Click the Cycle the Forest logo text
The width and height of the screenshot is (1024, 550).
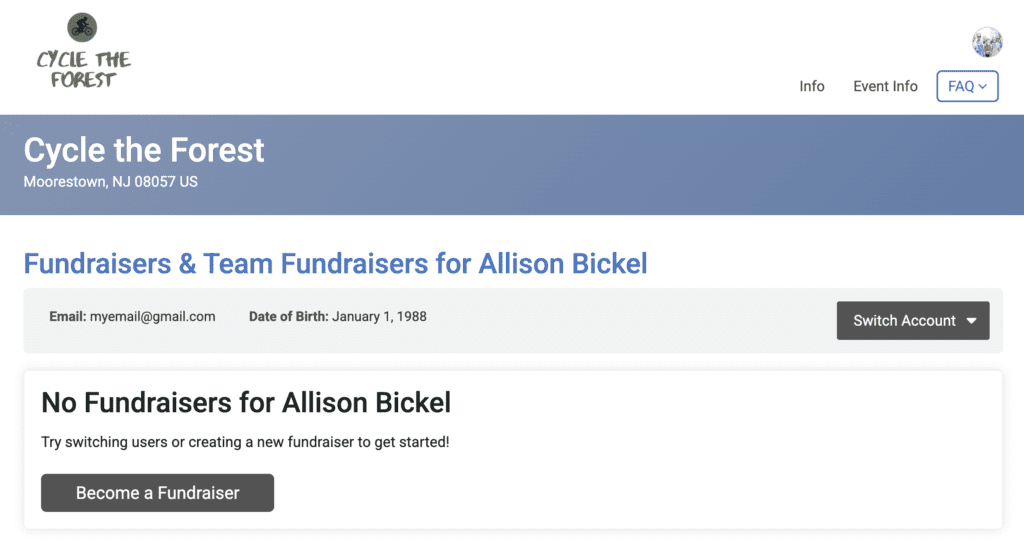(84, 69)
